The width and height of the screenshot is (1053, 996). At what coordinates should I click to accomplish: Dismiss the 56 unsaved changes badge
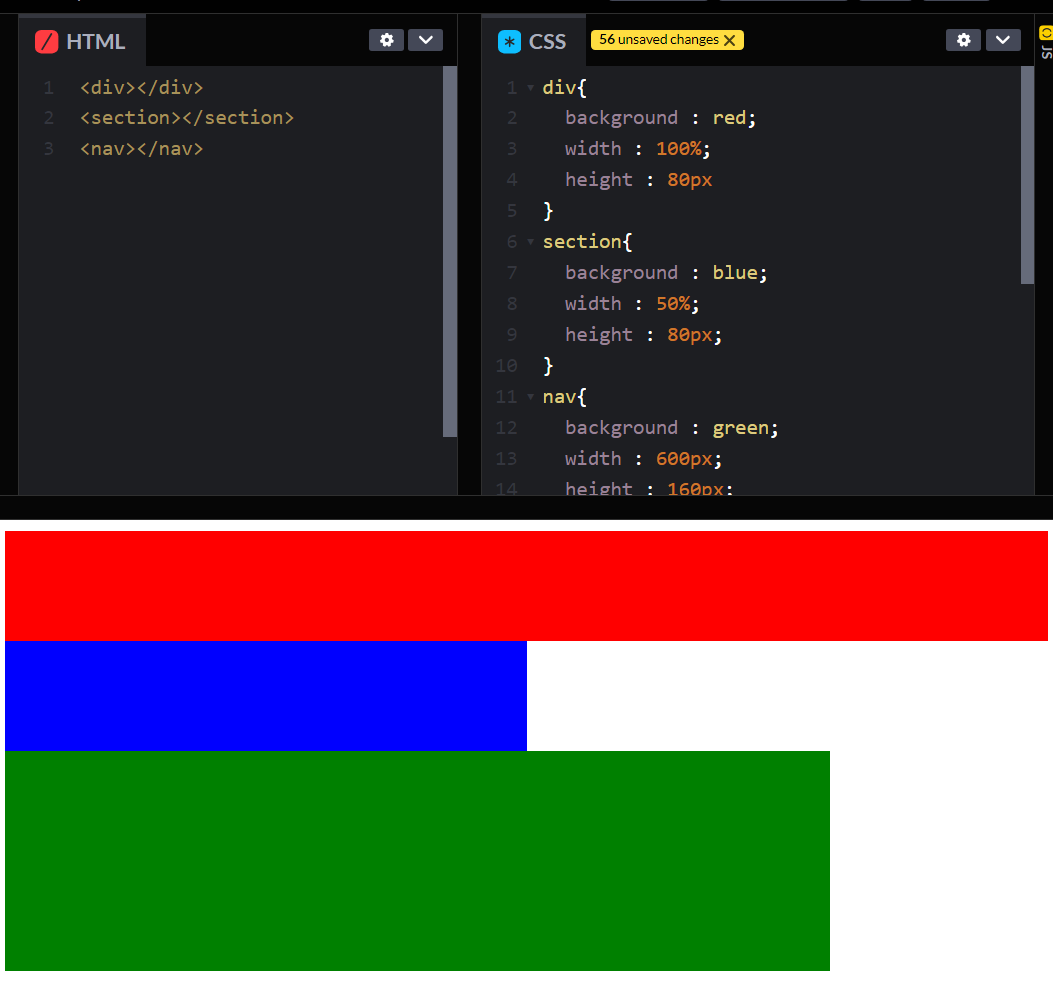[x=730, y=40]
